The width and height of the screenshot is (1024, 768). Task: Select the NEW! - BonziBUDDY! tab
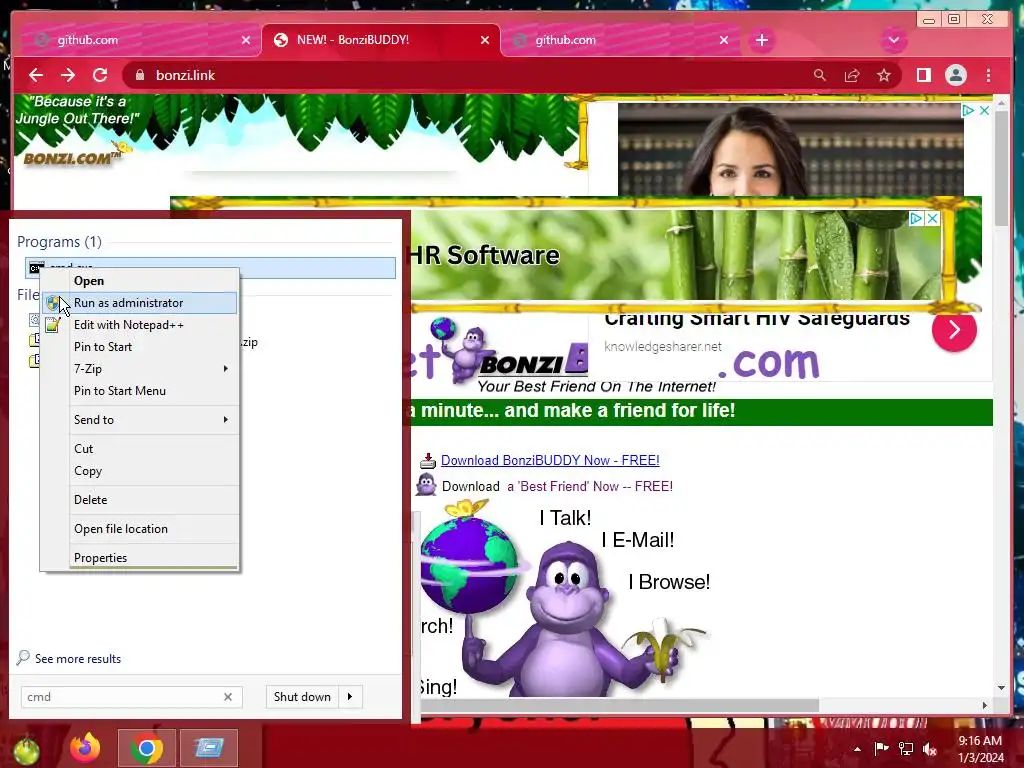(x=381, y=40)
